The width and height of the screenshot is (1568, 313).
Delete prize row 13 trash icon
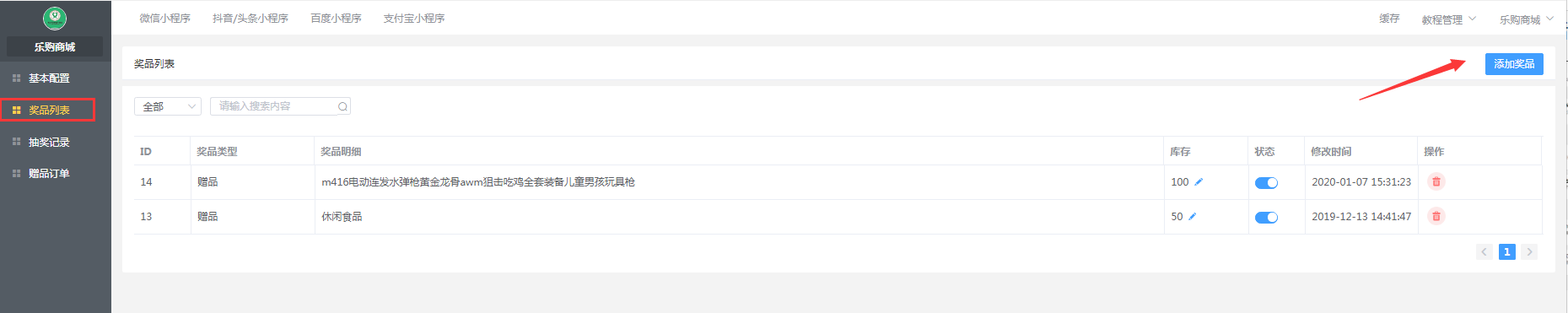(x=1436, y=216)
